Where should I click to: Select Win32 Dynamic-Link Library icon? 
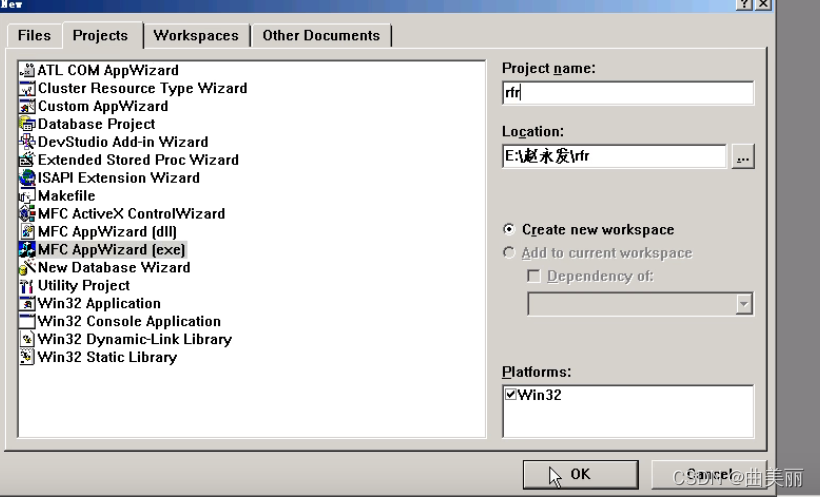pos(27,339)
